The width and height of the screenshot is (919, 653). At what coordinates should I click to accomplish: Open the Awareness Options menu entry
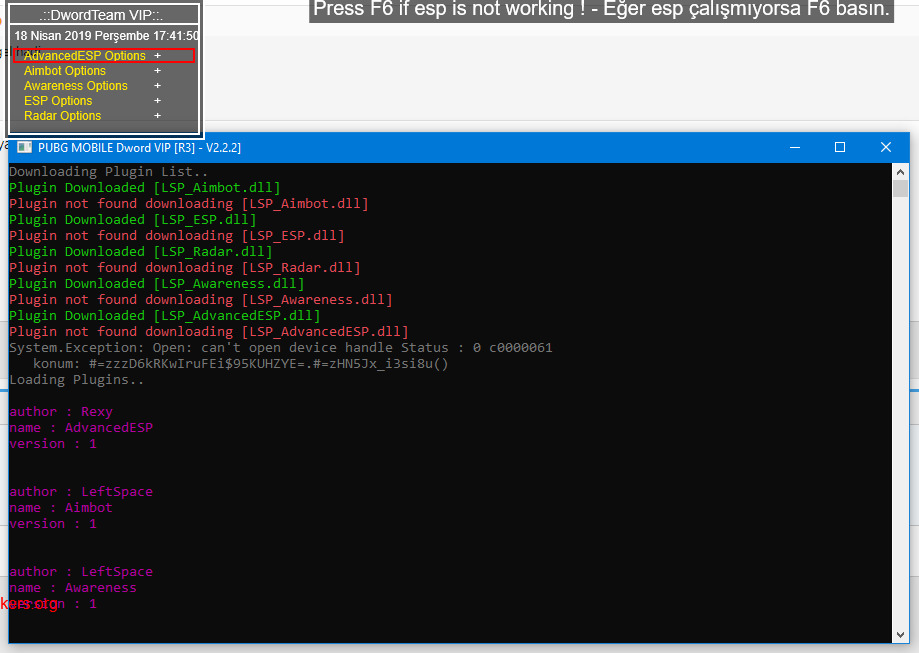pos(76,86)
